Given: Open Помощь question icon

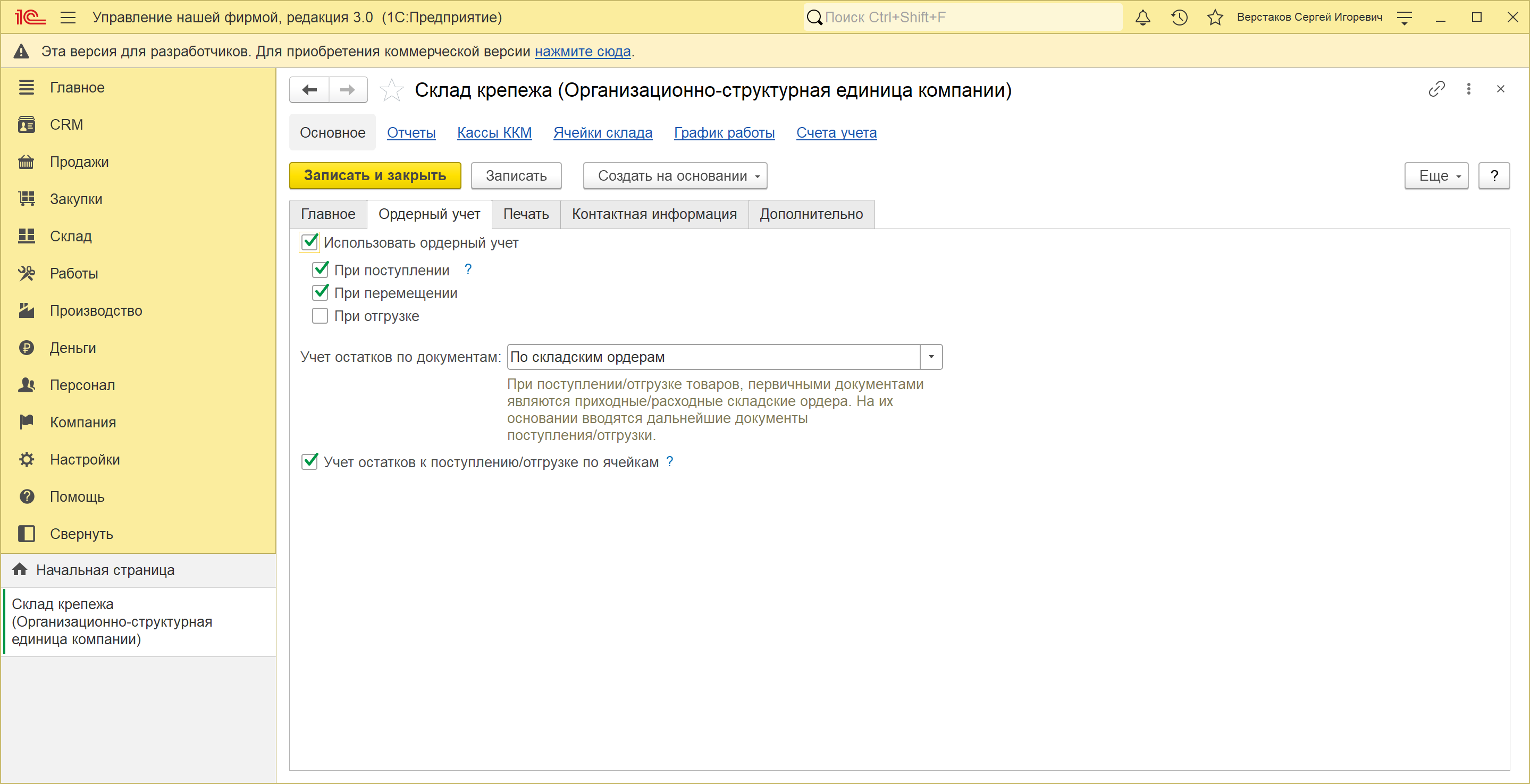Looking at the screenshot, I should click(x=26, y=496).
